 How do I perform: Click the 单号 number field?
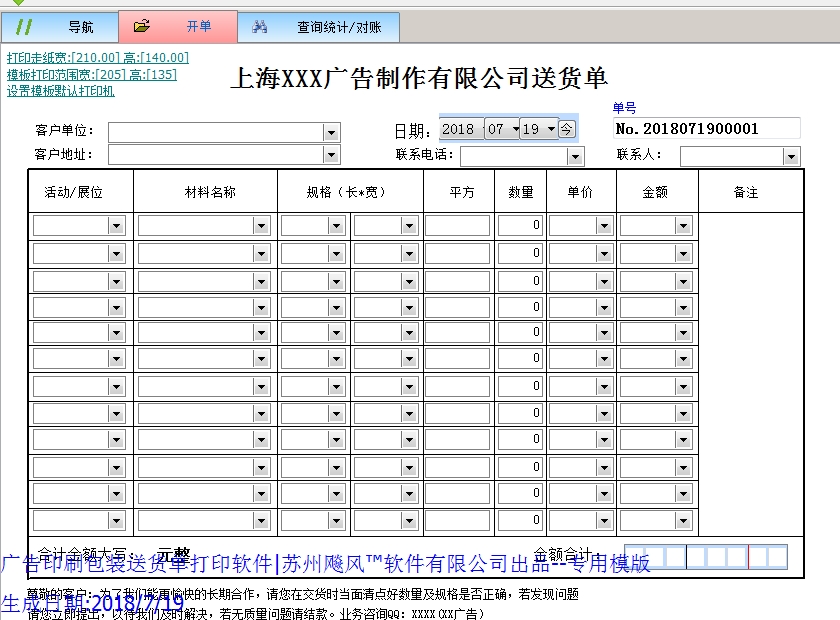(x=706, y=128)
